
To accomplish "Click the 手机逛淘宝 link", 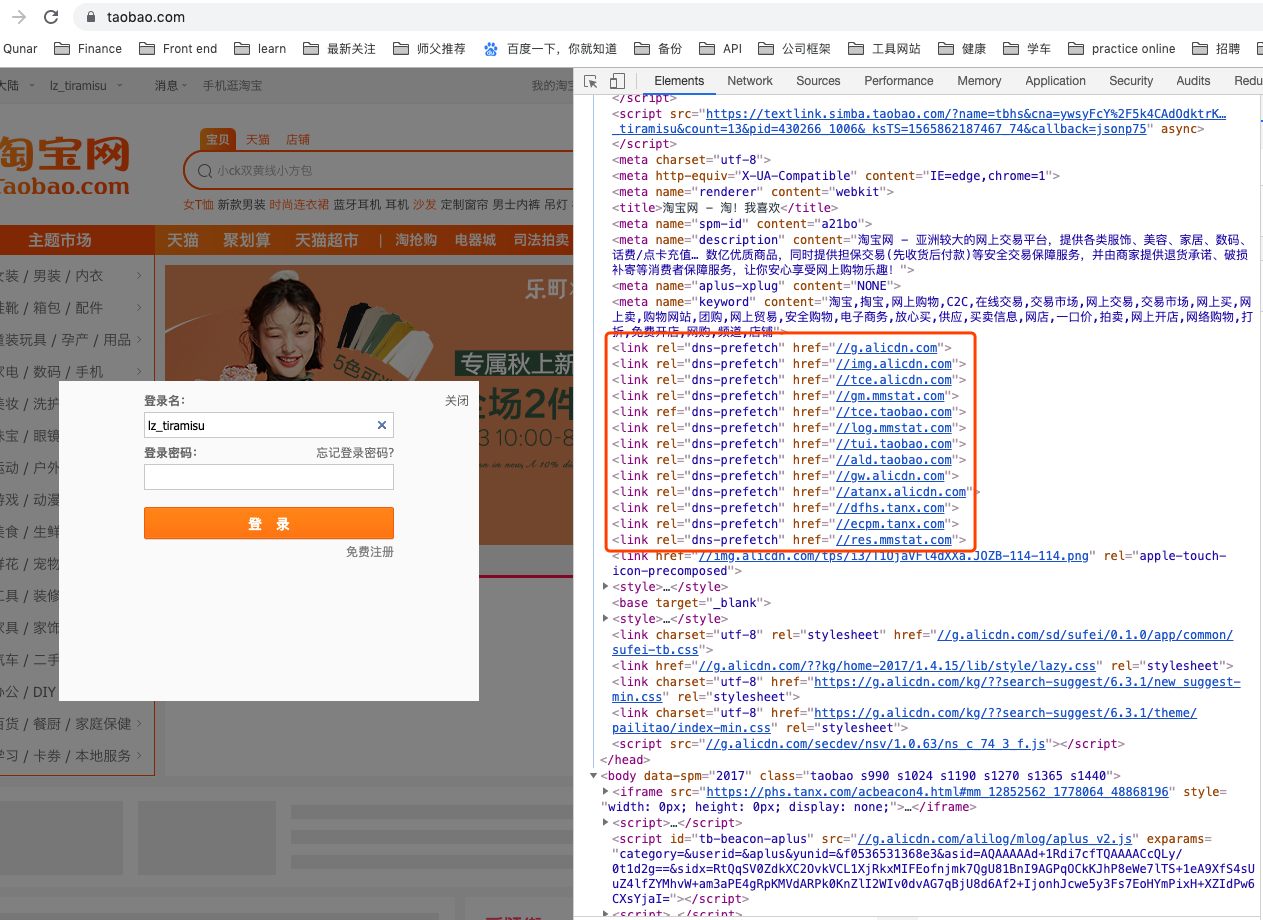I will (232, 86).
